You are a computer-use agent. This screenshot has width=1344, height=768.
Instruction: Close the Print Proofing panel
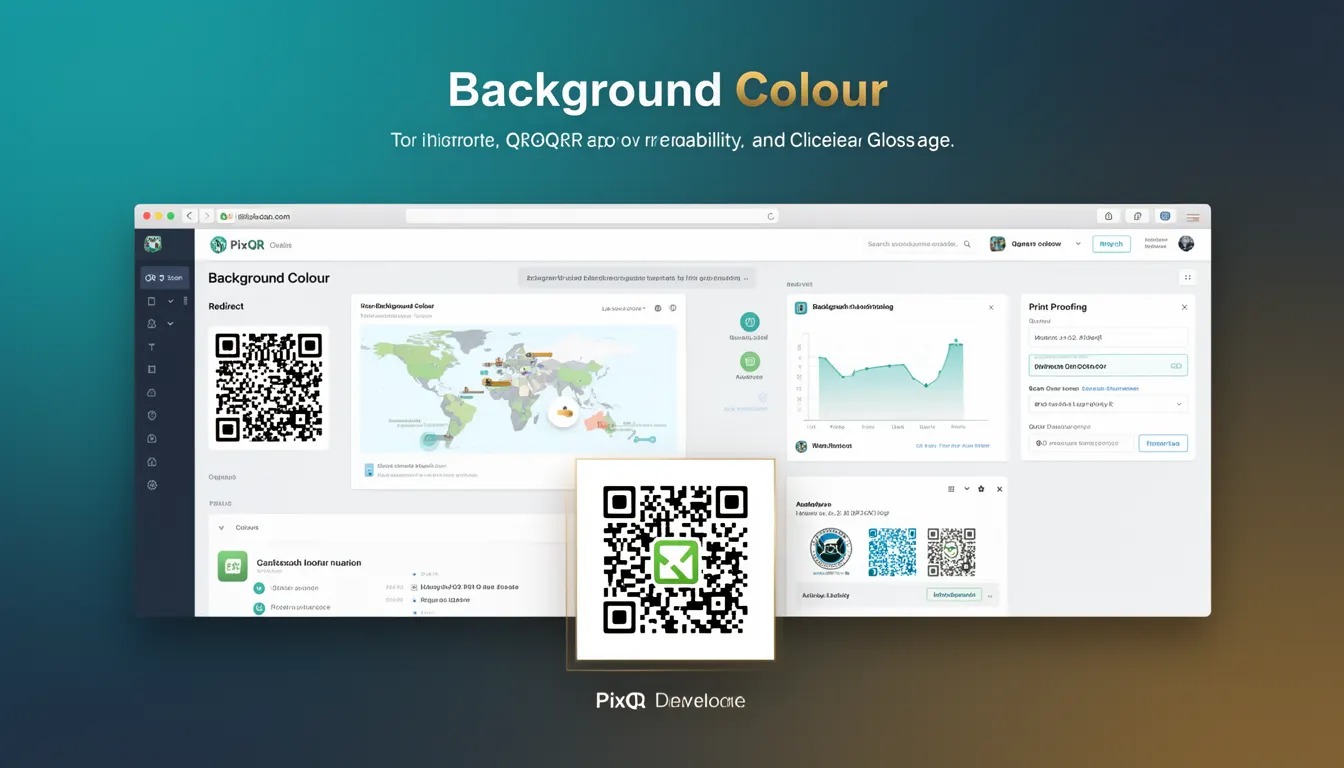point(1185,307)
